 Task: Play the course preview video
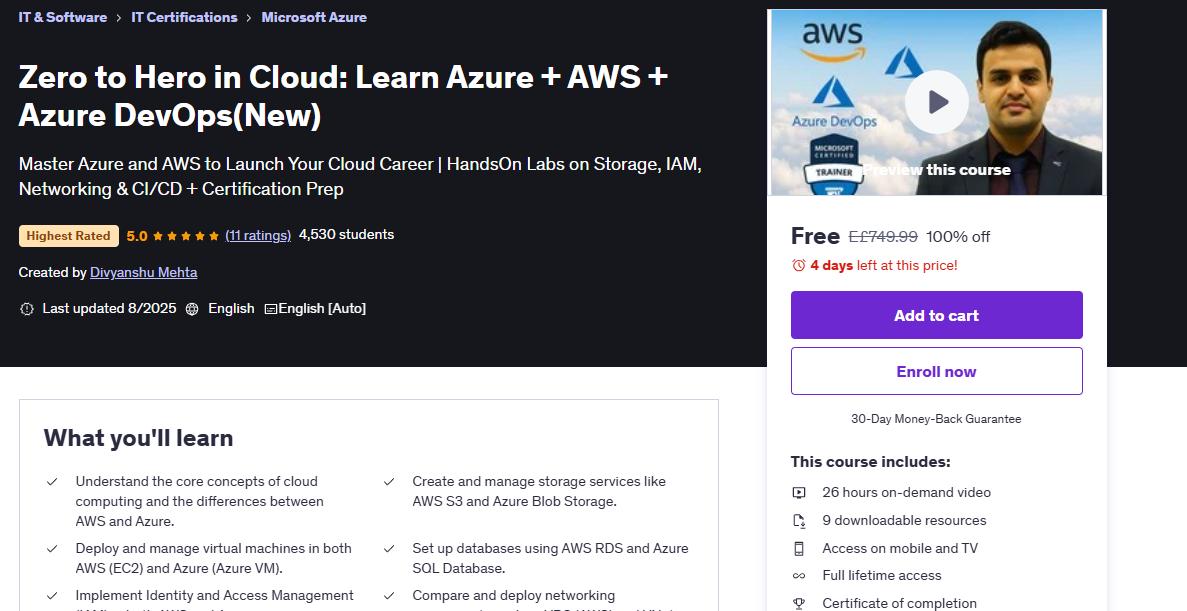(x=936, y=102)
